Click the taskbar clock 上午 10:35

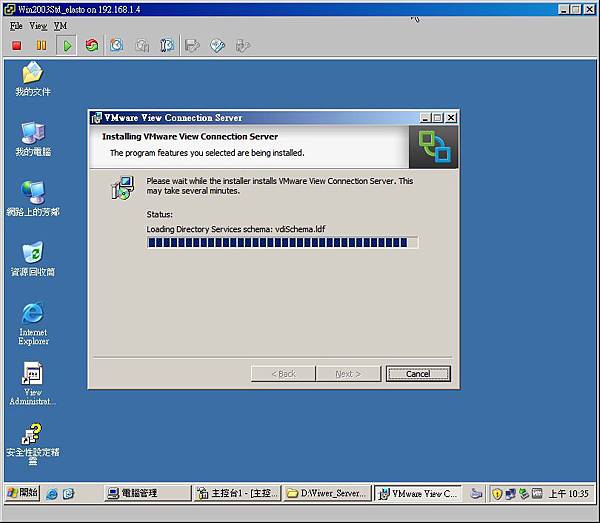click(x=569, y=494)
